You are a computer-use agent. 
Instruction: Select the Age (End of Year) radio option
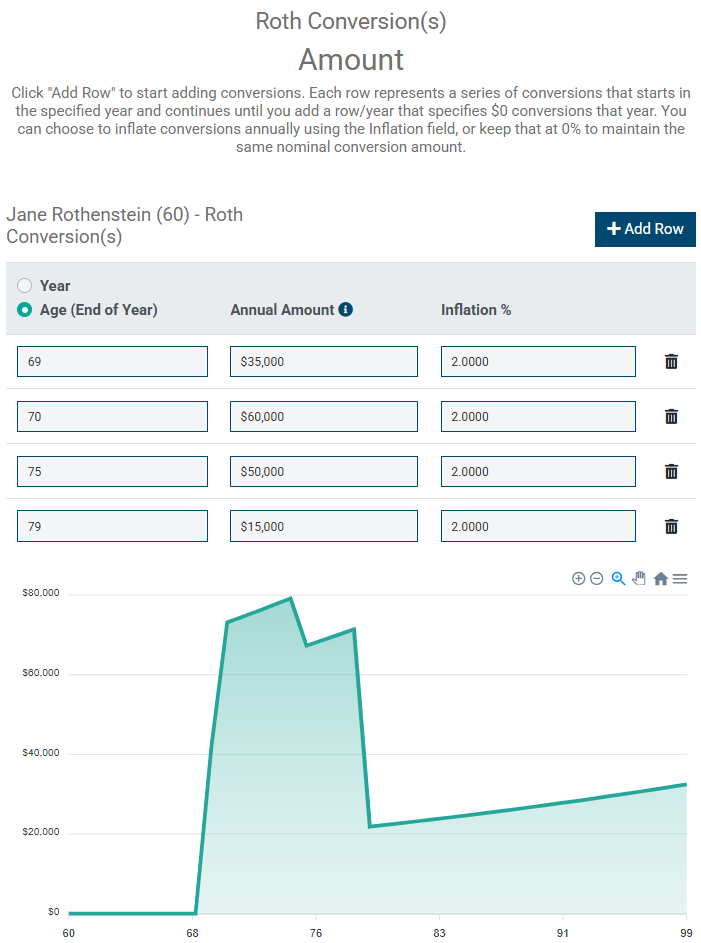[24, 310]
